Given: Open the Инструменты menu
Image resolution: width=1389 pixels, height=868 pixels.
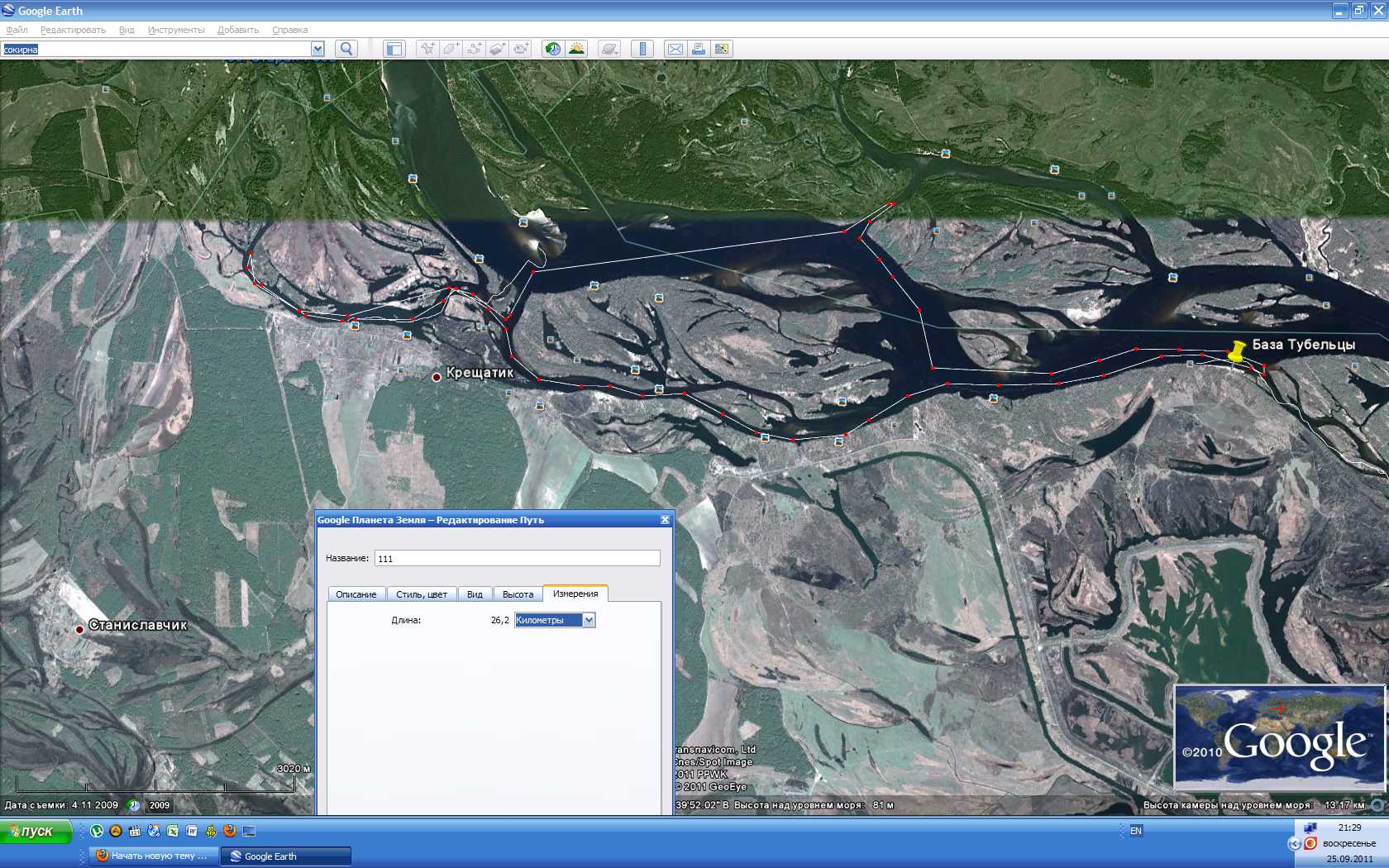Looking at the screenshot, I should click(x=176, y=30).
